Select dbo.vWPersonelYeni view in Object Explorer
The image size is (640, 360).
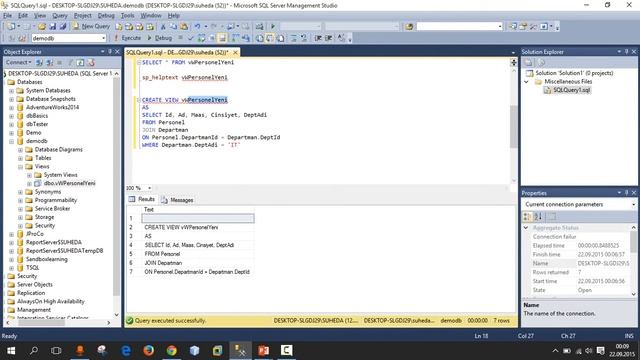pos(69,184)
